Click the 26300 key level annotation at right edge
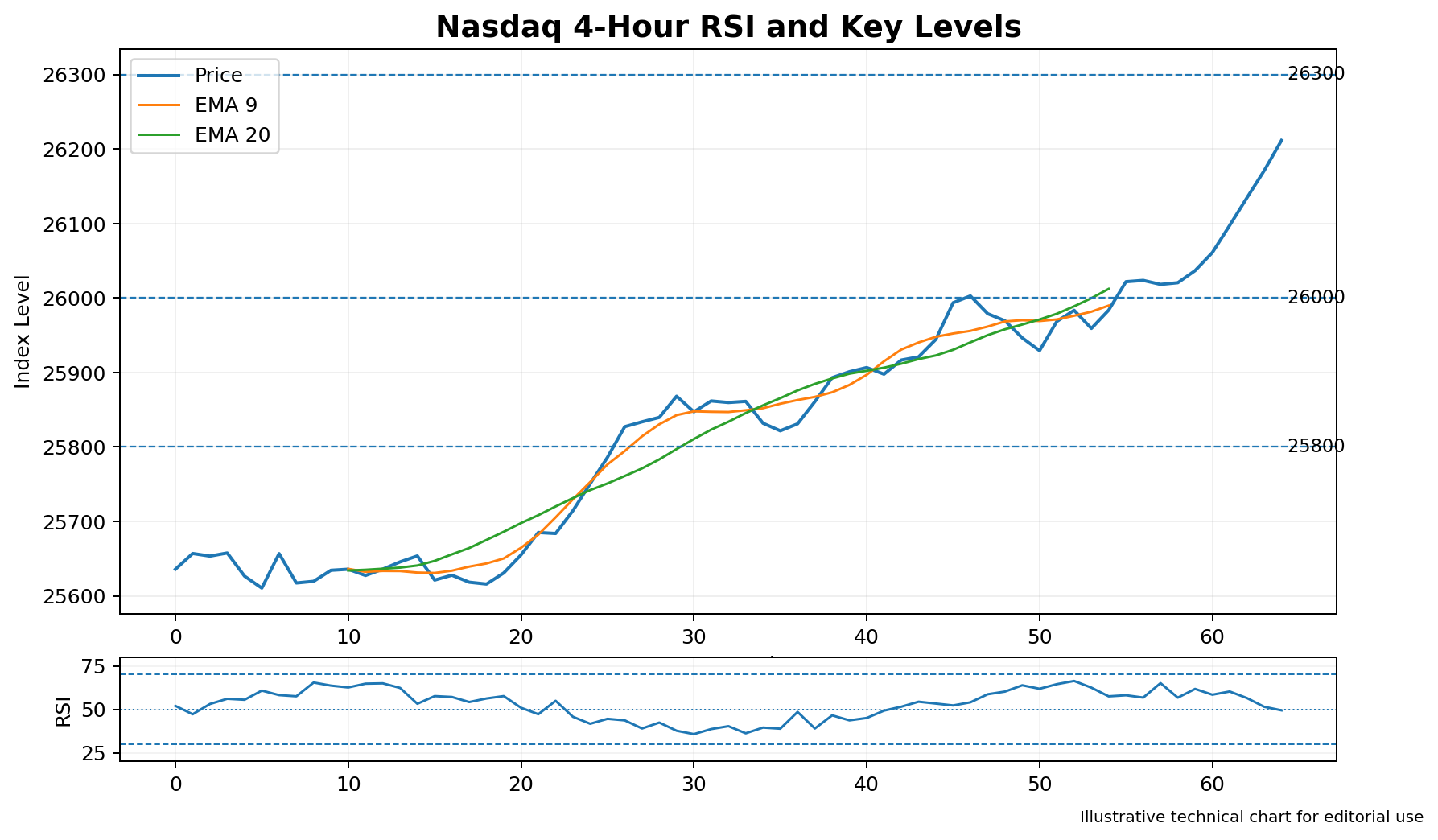Viewport: 1438px width, 840px height. [1316, 74]
